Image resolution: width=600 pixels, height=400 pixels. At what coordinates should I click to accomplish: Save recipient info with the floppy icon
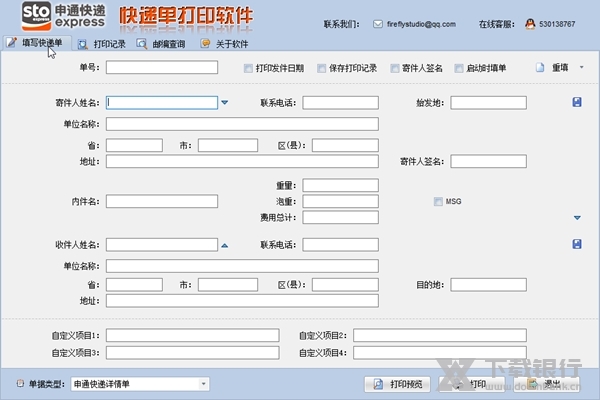(577, 244)
